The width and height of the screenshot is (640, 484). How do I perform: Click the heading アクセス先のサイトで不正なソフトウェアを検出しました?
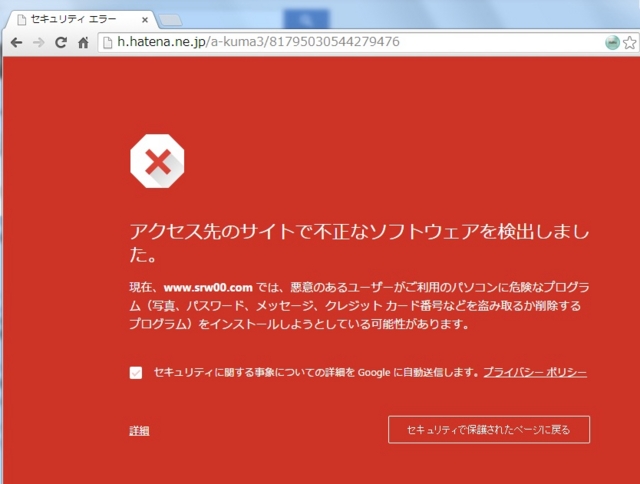coord(359,243)
